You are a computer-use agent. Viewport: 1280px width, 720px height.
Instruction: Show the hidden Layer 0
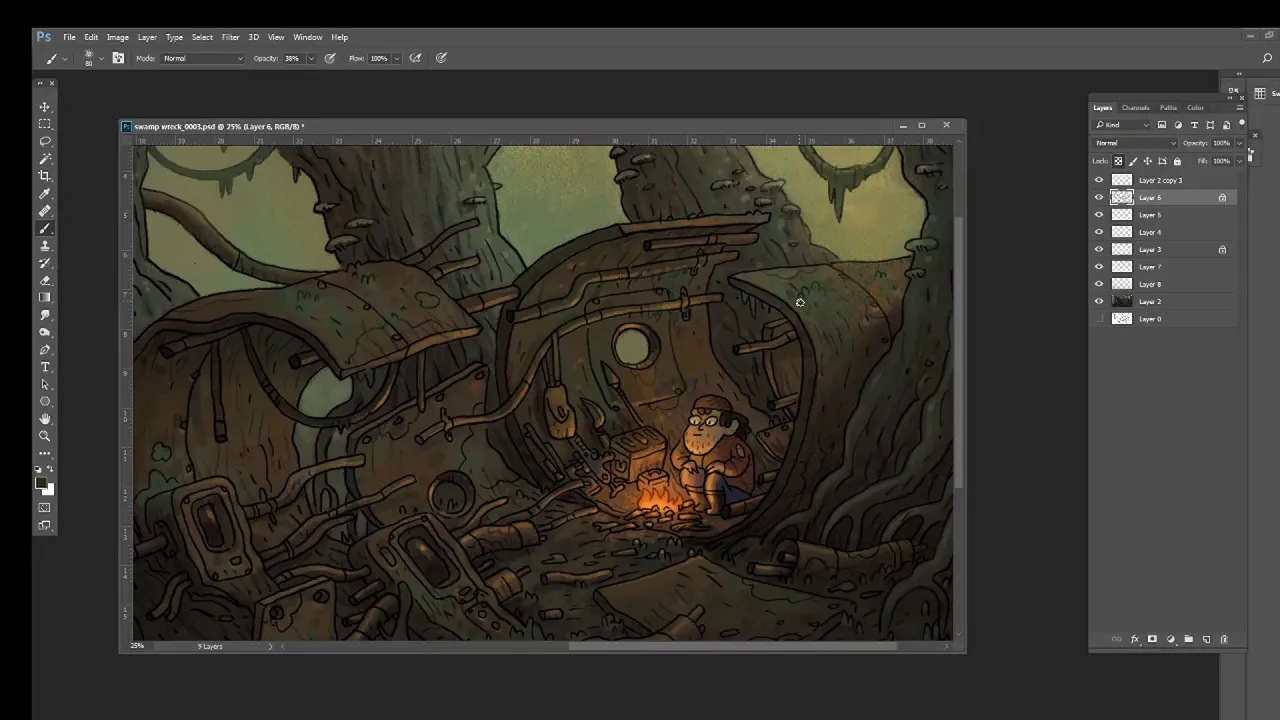pos(1099,319)
